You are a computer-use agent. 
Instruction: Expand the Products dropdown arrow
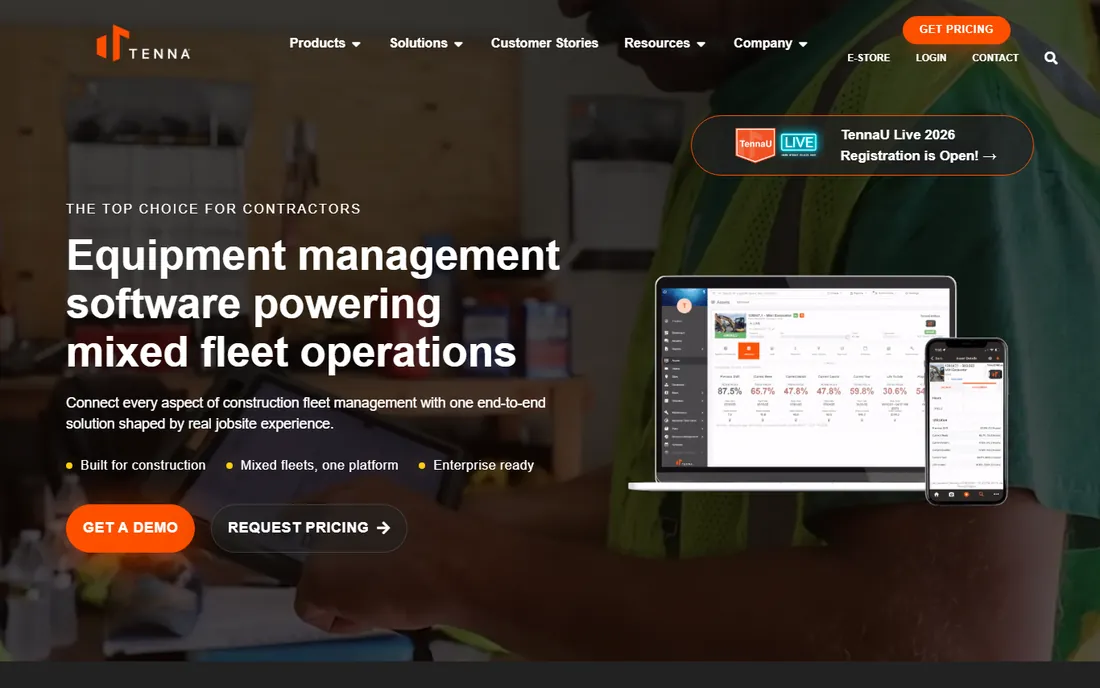tap(356, 44)
